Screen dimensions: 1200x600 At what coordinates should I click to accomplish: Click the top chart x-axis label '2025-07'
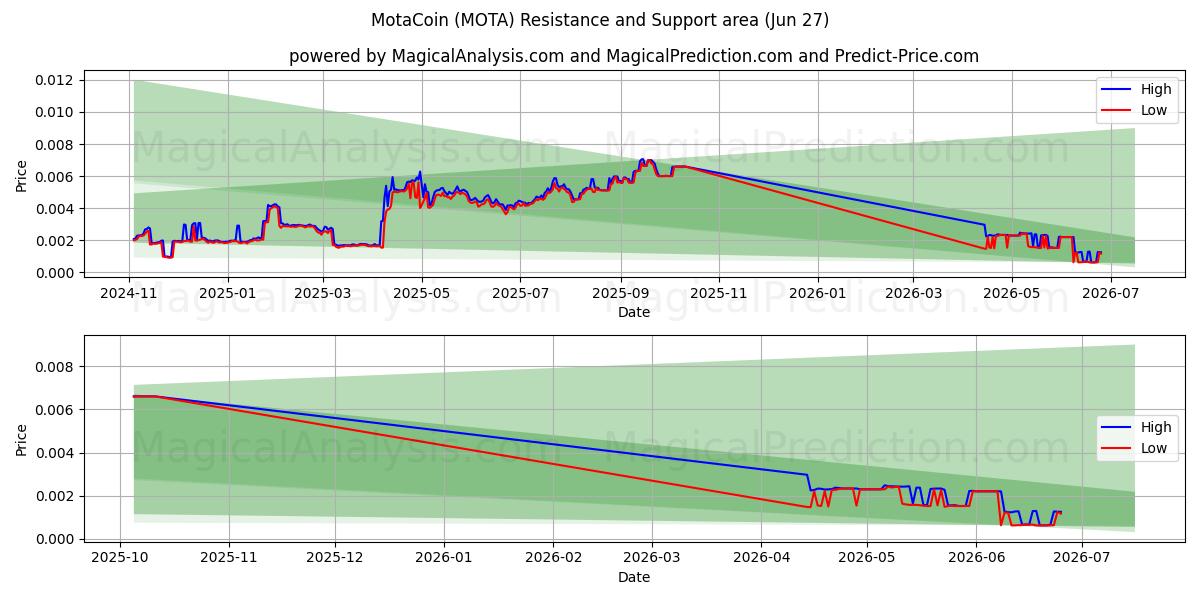coord(519,292)
